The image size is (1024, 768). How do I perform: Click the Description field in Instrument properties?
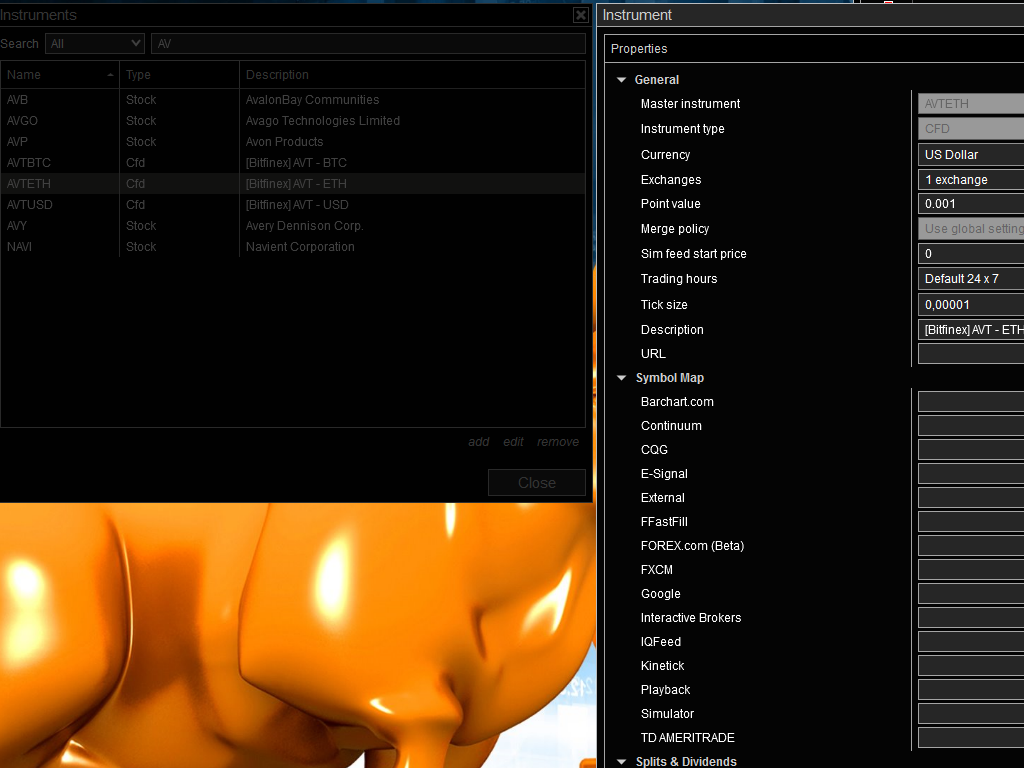[x=971, y=330]
